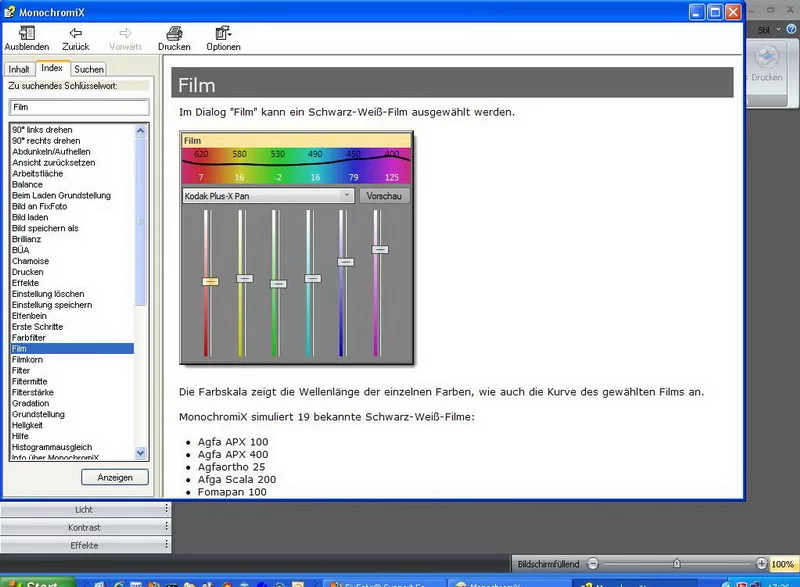
Task: Click the Bildschirmfüllend zoom slider handle
Action: click(x=677, y=564)
